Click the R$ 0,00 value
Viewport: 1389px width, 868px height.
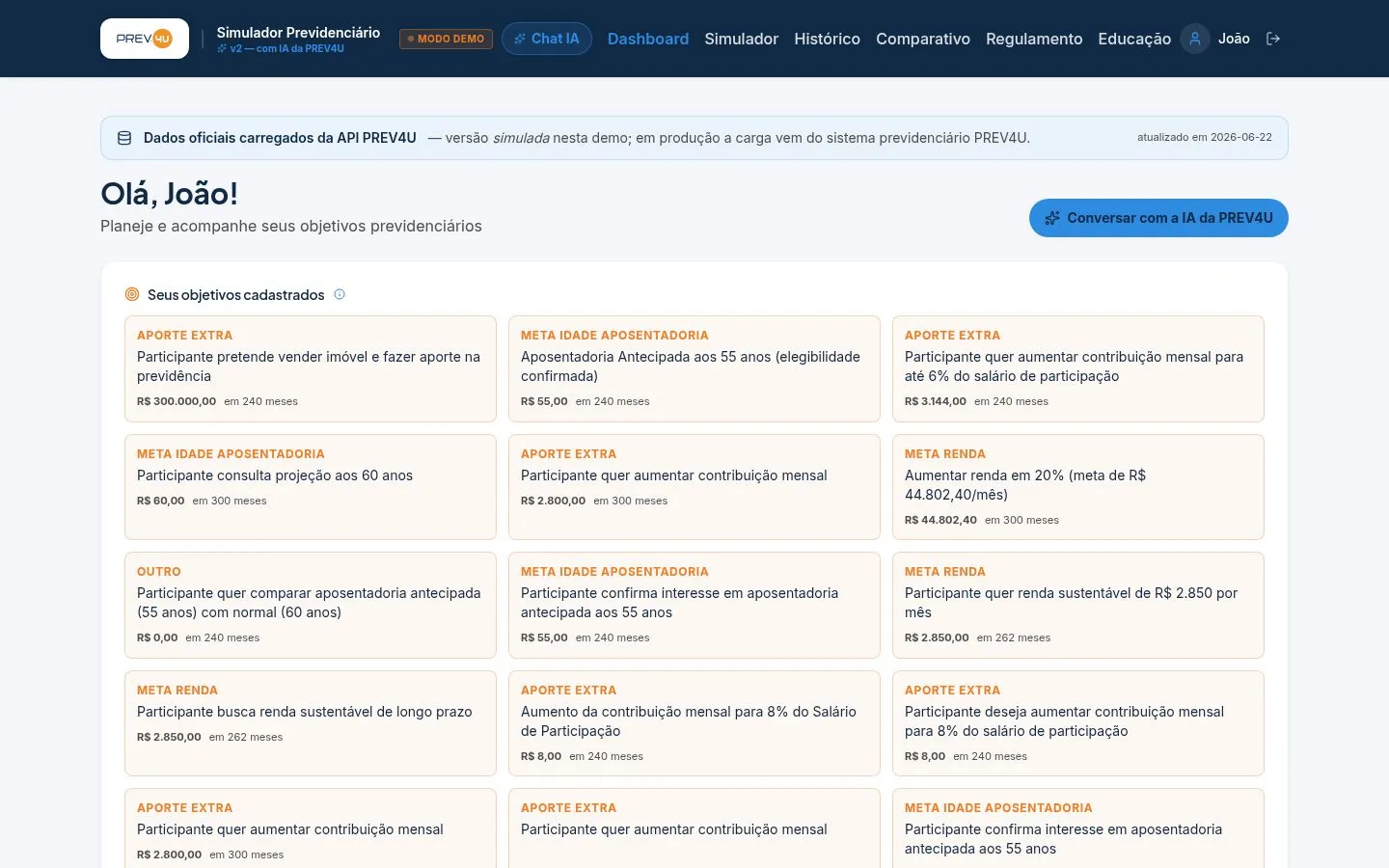click(x=157, y=637)
